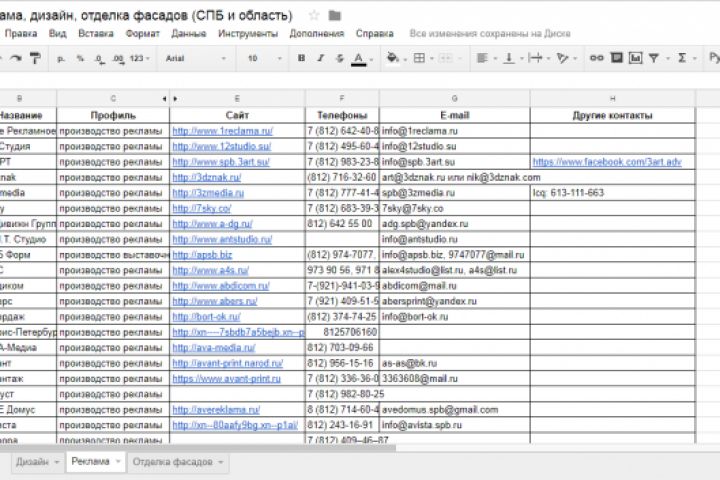
Task: Toggle italic formatting
Action: 321,58
